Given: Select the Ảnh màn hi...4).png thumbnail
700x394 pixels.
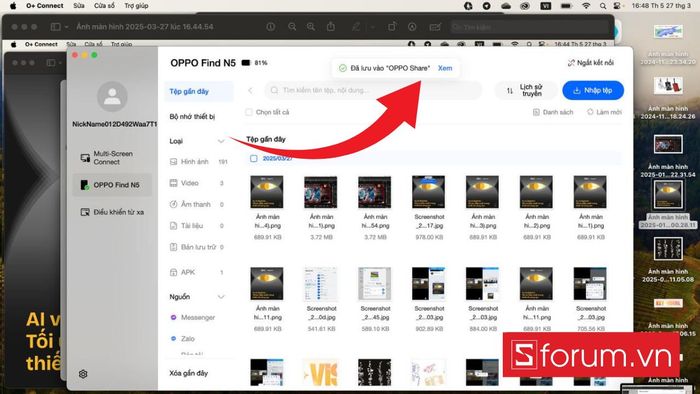Looking at the screenshot, I should click(267, 192).
